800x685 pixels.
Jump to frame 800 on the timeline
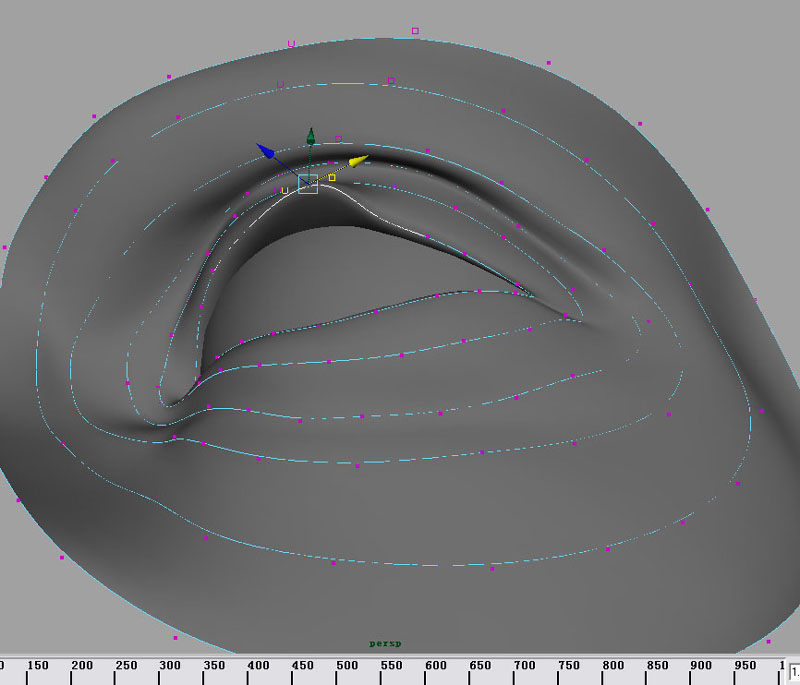click(613, 666)
